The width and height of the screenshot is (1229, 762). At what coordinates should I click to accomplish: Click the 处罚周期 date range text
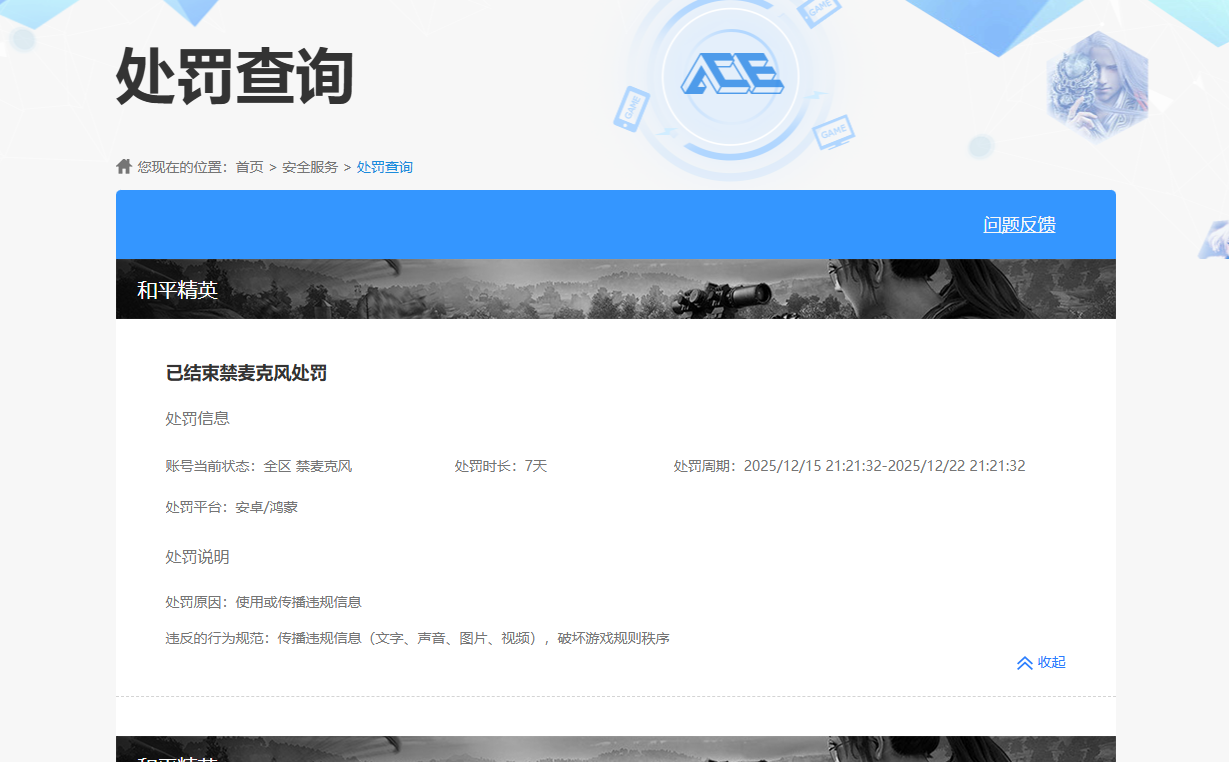pos(850,466)
